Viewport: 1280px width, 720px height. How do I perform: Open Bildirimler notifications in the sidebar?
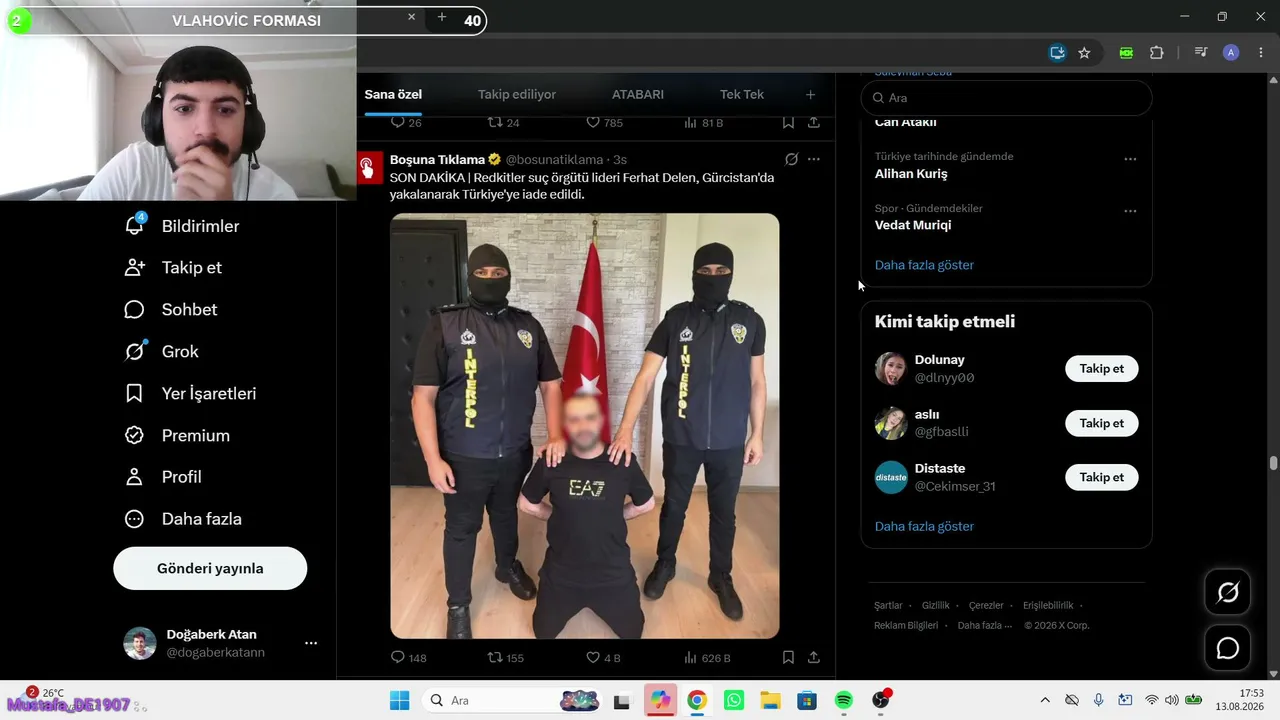(182, 226)
